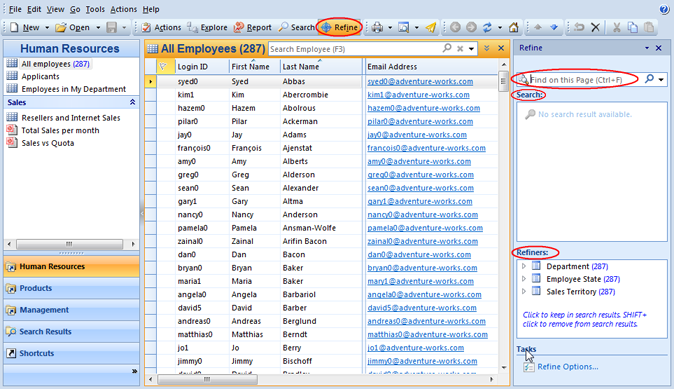Open the Report toolbar button
This screenshot has width=674, height=389.
click(253, 28)
